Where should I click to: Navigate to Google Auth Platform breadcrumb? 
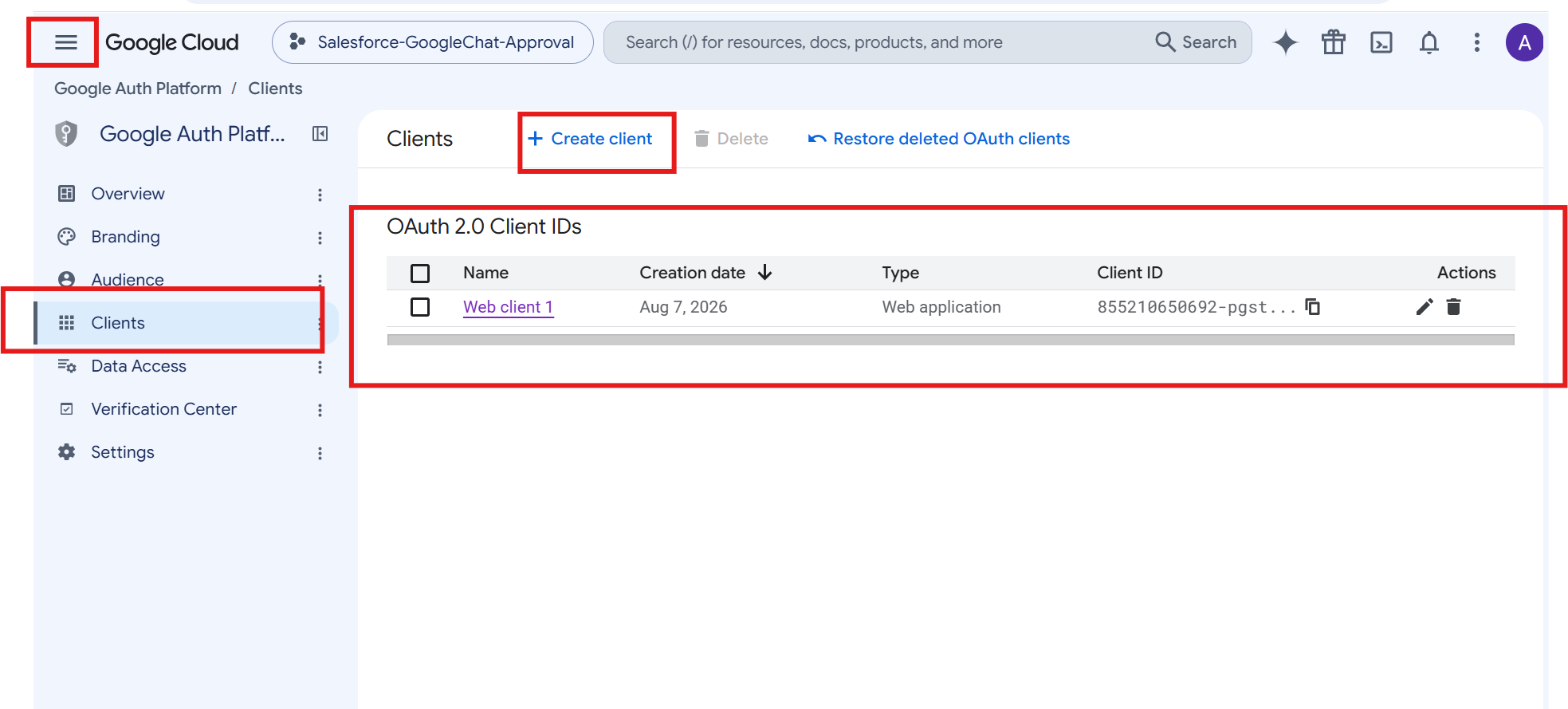pos(138,89)
